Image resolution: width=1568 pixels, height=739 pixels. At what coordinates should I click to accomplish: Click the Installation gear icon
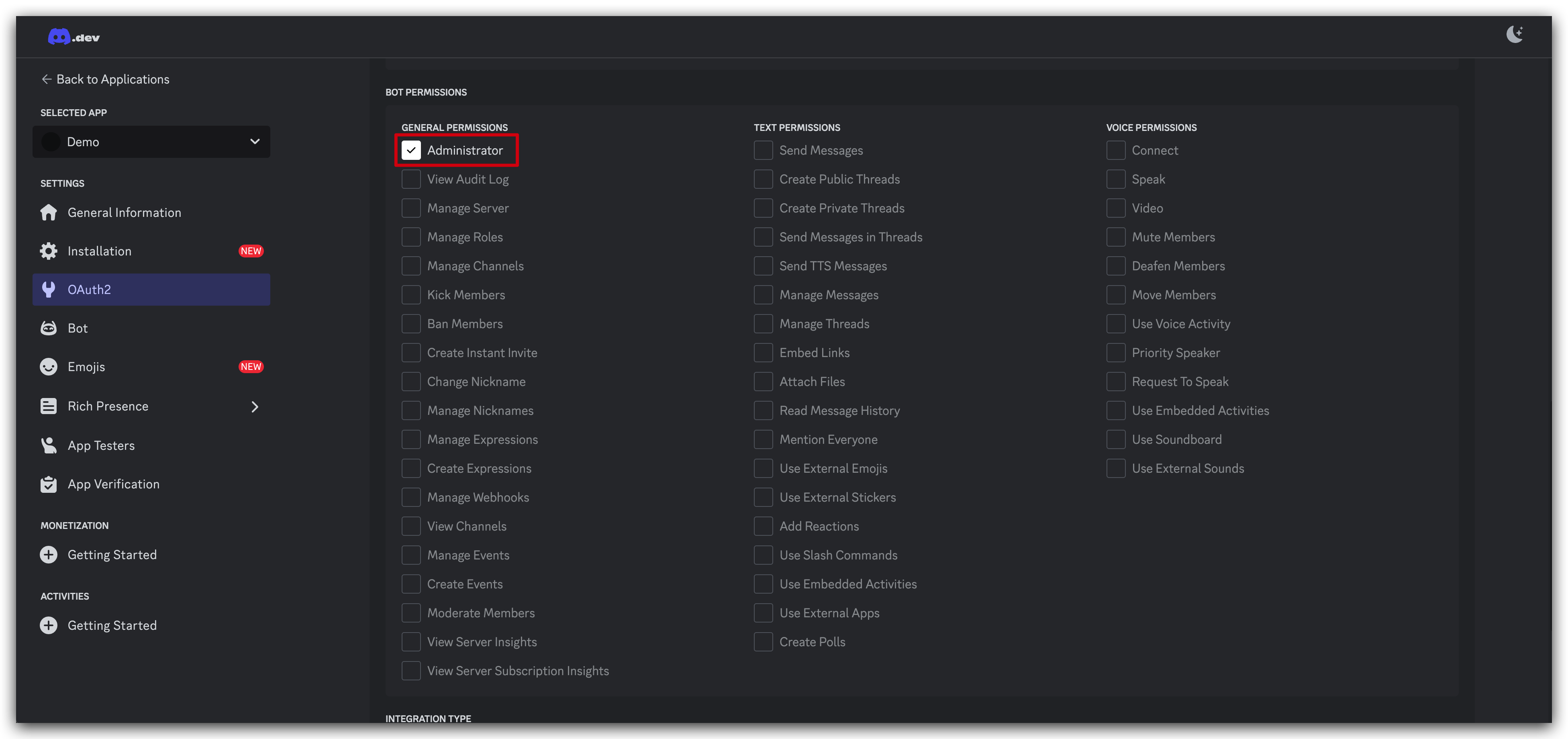pos(49,251)
